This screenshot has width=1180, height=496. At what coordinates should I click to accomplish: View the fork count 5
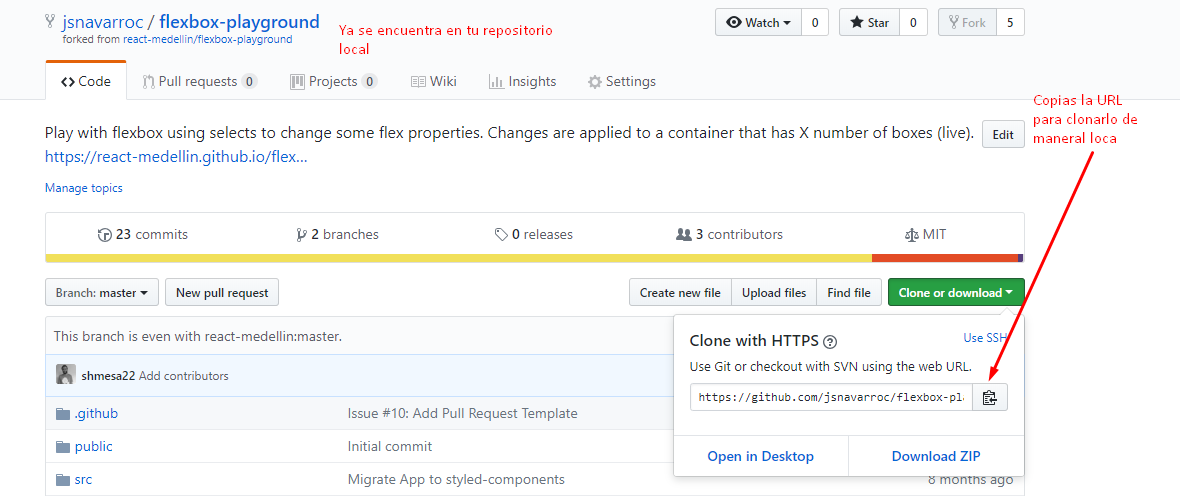tap(1010, 23)
